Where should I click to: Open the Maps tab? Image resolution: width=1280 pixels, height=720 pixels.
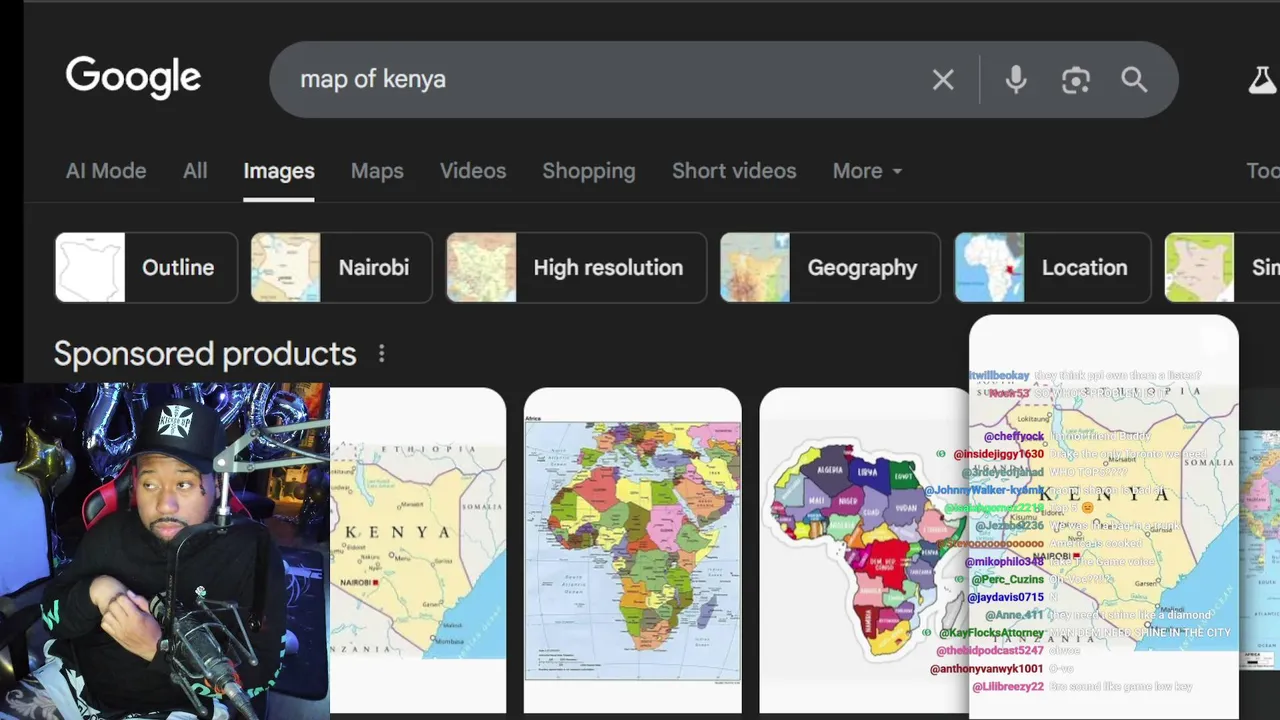pos(377,171)
